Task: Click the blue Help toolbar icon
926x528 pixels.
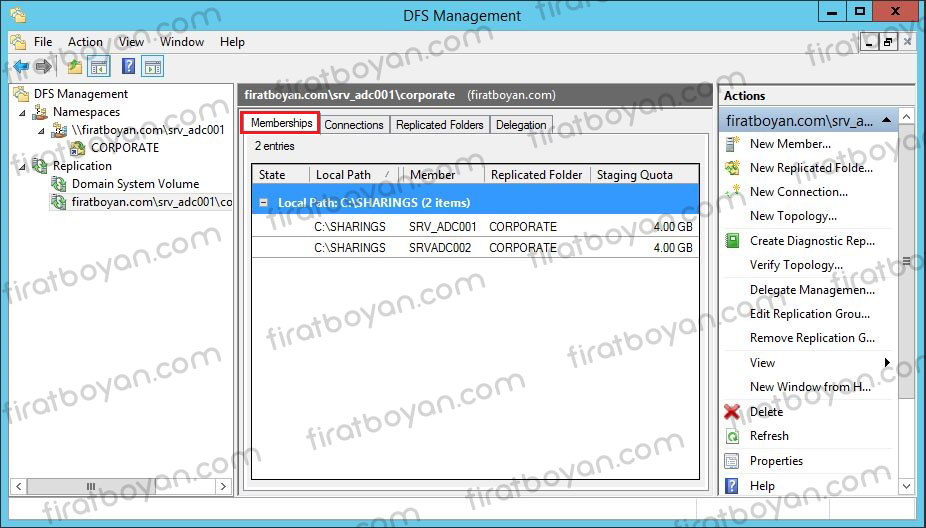Action: [x=128, y=66]
